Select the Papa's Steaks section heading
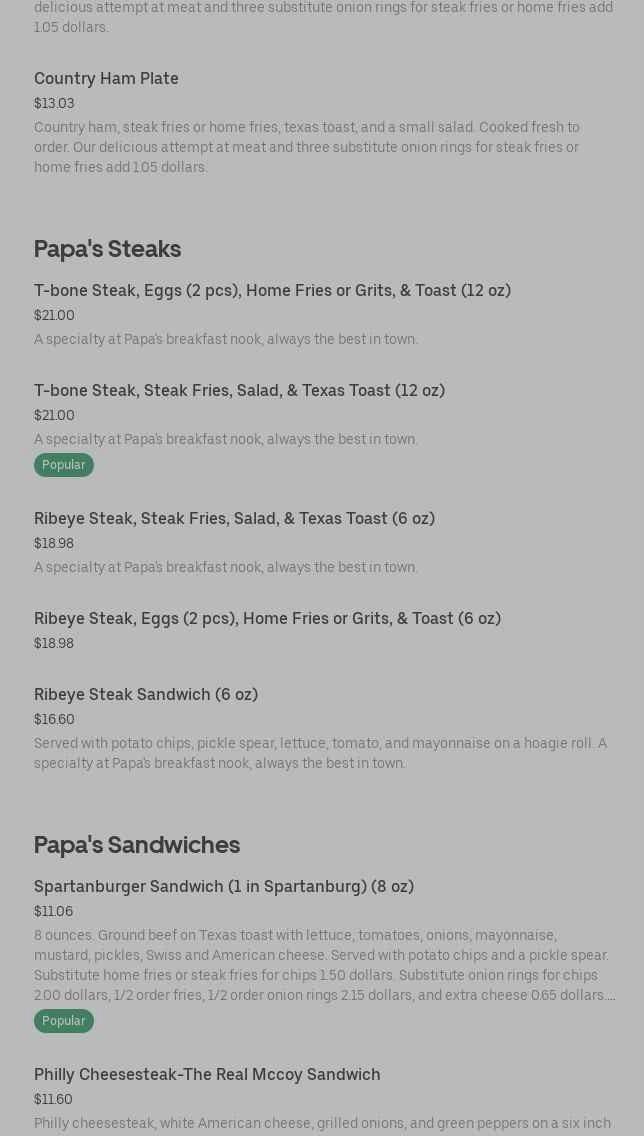The image size is (644, 1136). coord(107,249)
